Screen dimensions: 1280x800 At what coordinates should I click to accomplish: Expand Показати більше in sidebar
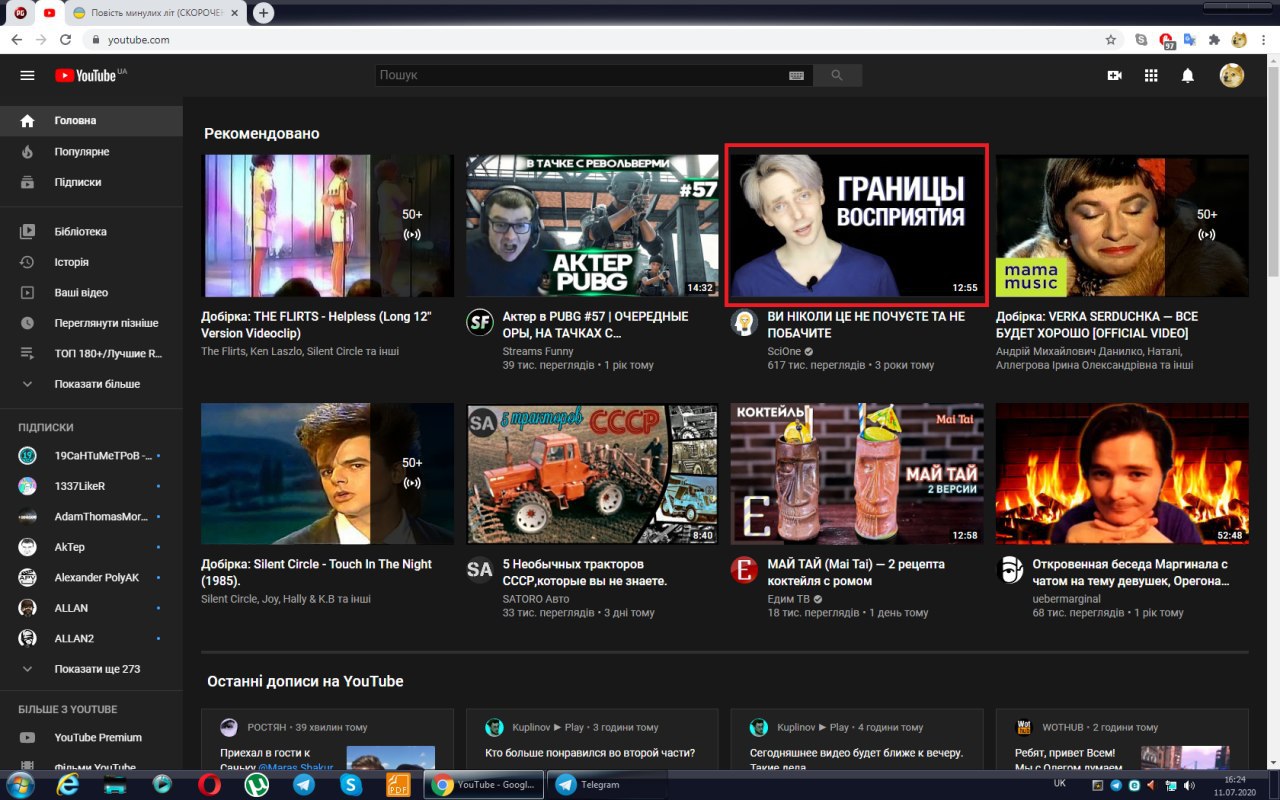click(x=91, y=384)
